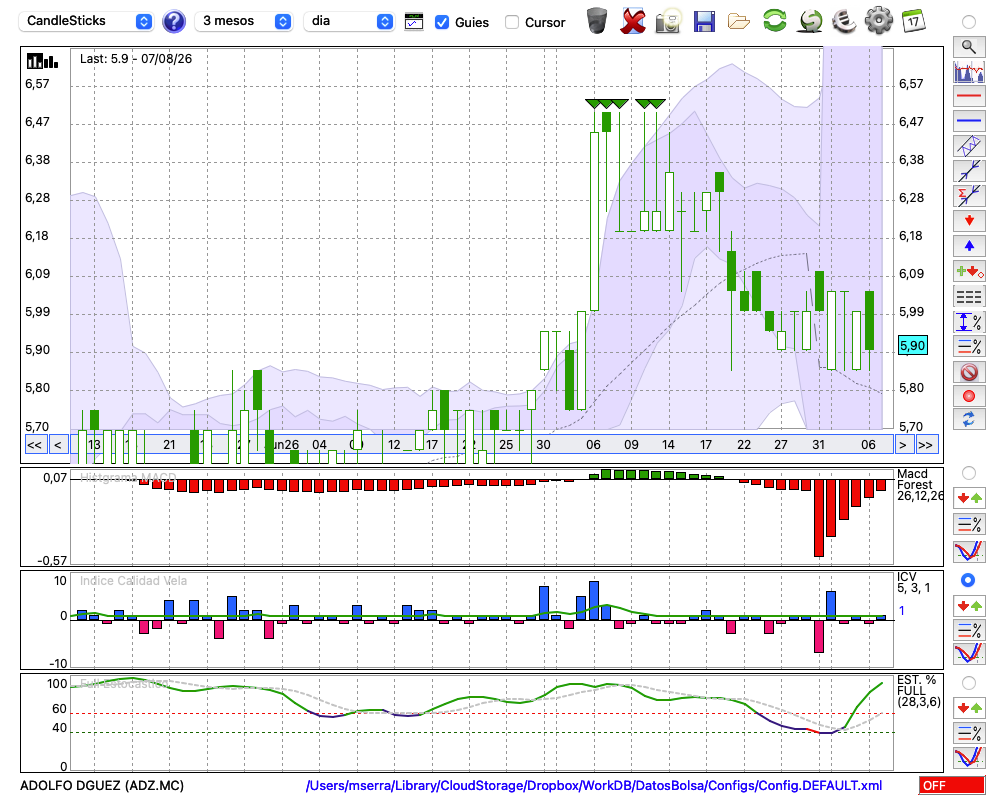
Task: Click the red prohibited sign icon
Action: tap(969, 371)
